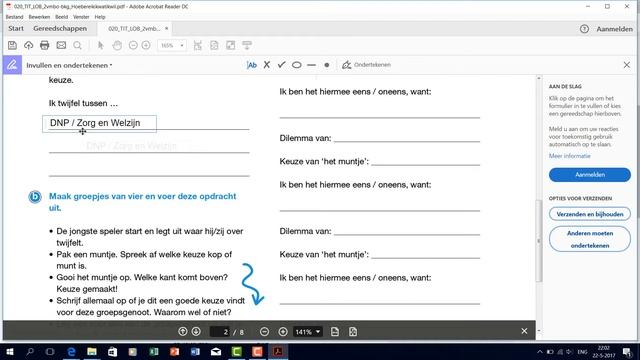The width and height of the screenshot is (640, 360).
Task: Select the ellipse circle tool
Action: 297,65
